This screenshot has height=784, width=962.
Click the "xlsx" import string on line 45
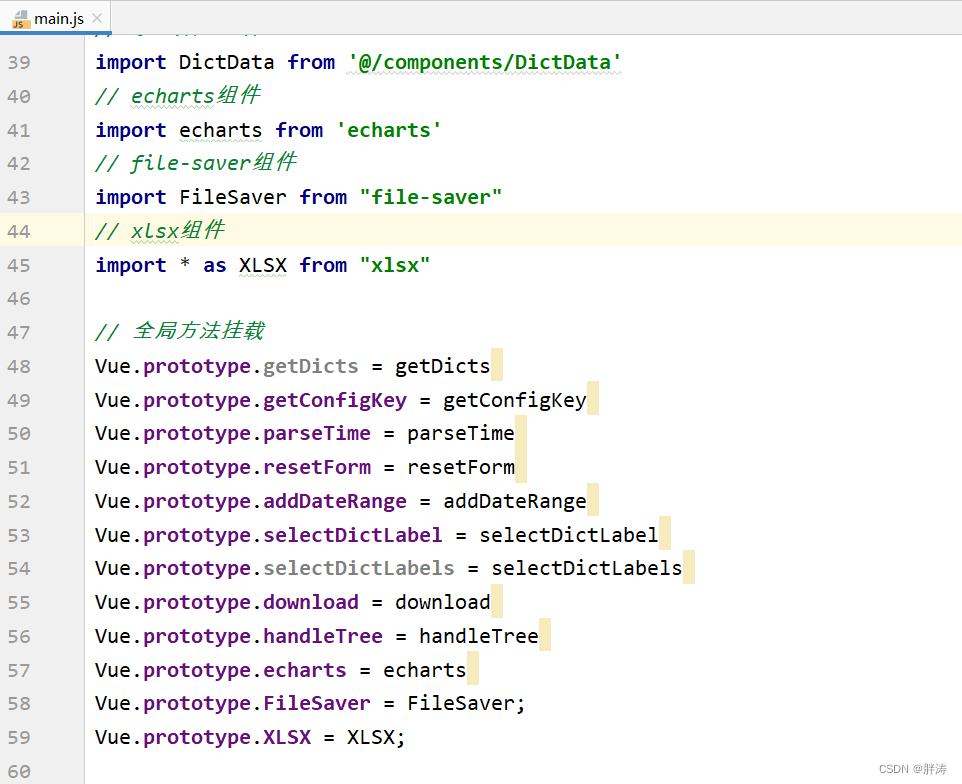(x=395, y=265)
